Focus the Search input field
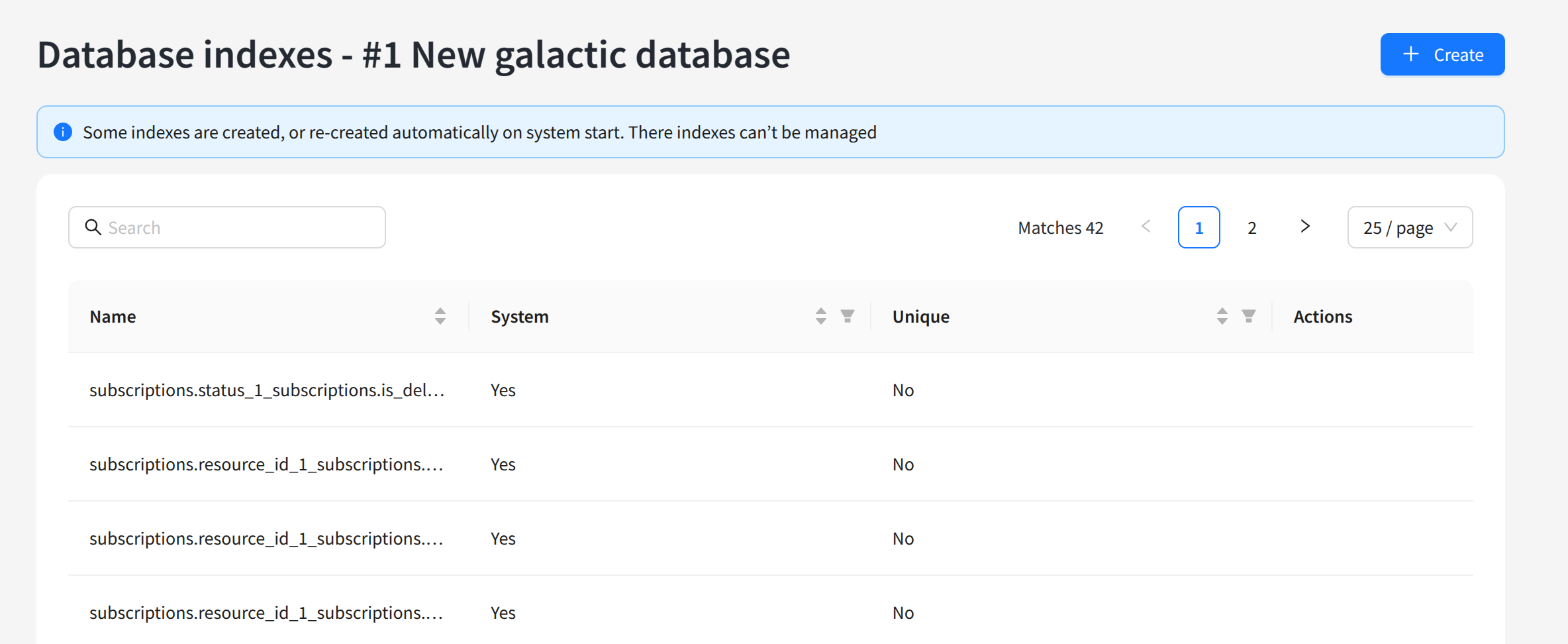This screenshot has height=644, width=1568. [238, 227]
